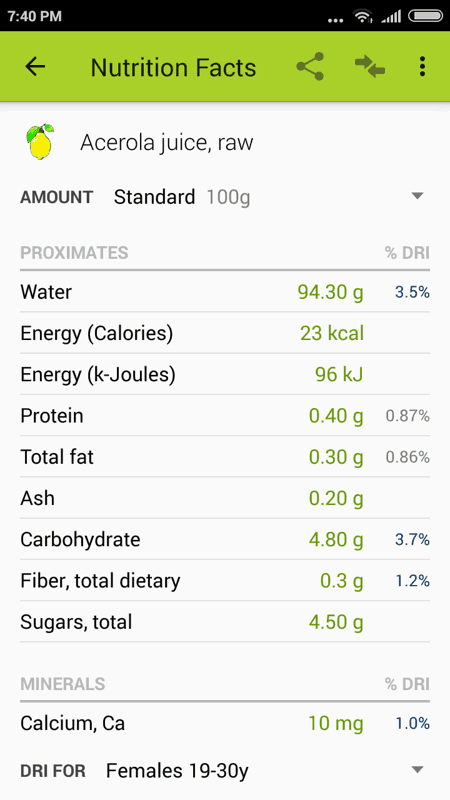Screen dimensions: 450x800
Task: Open the DRI For dropdown arrow
Action: point(417,769)
